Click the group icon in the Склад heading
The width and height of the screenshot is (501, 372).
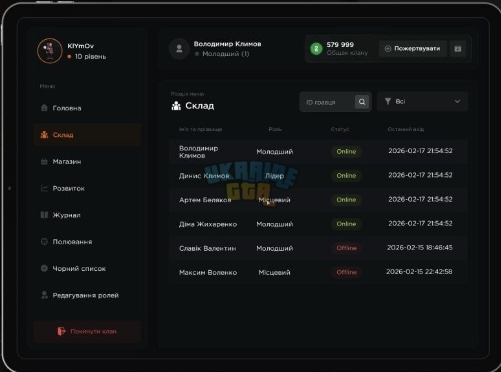click(176, 106)
